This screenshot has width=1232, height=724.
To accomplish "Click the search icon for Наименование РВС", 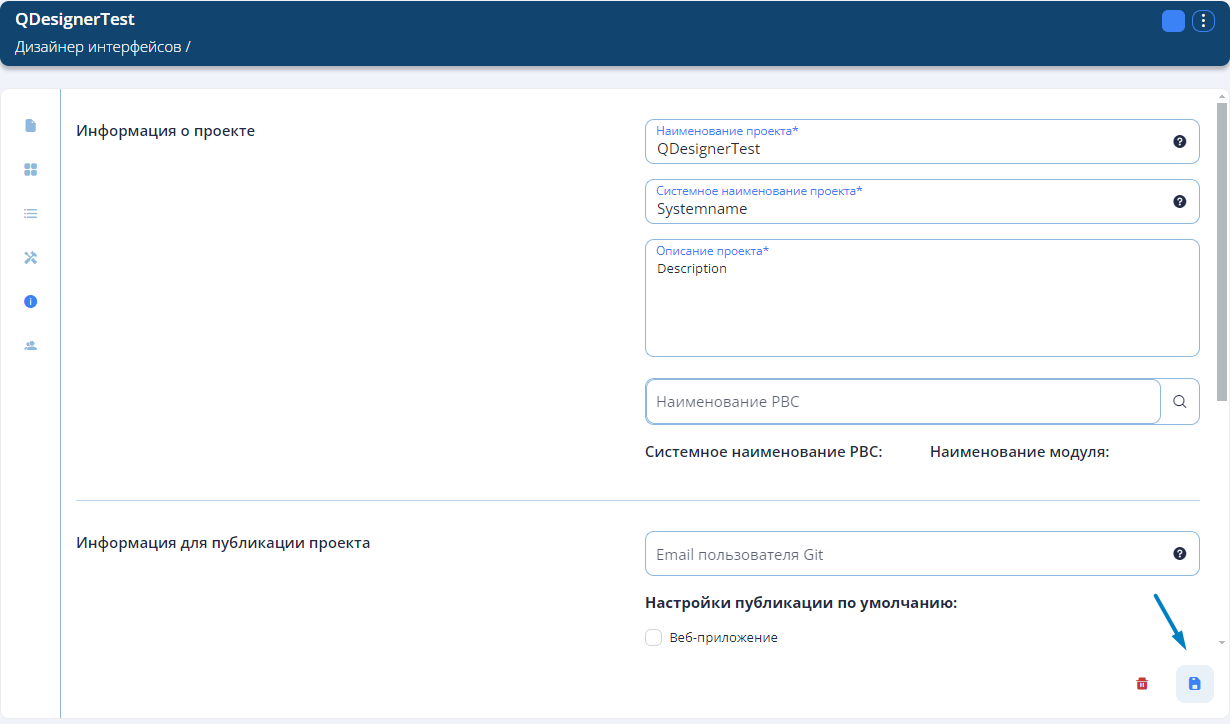I will 1180,401.
